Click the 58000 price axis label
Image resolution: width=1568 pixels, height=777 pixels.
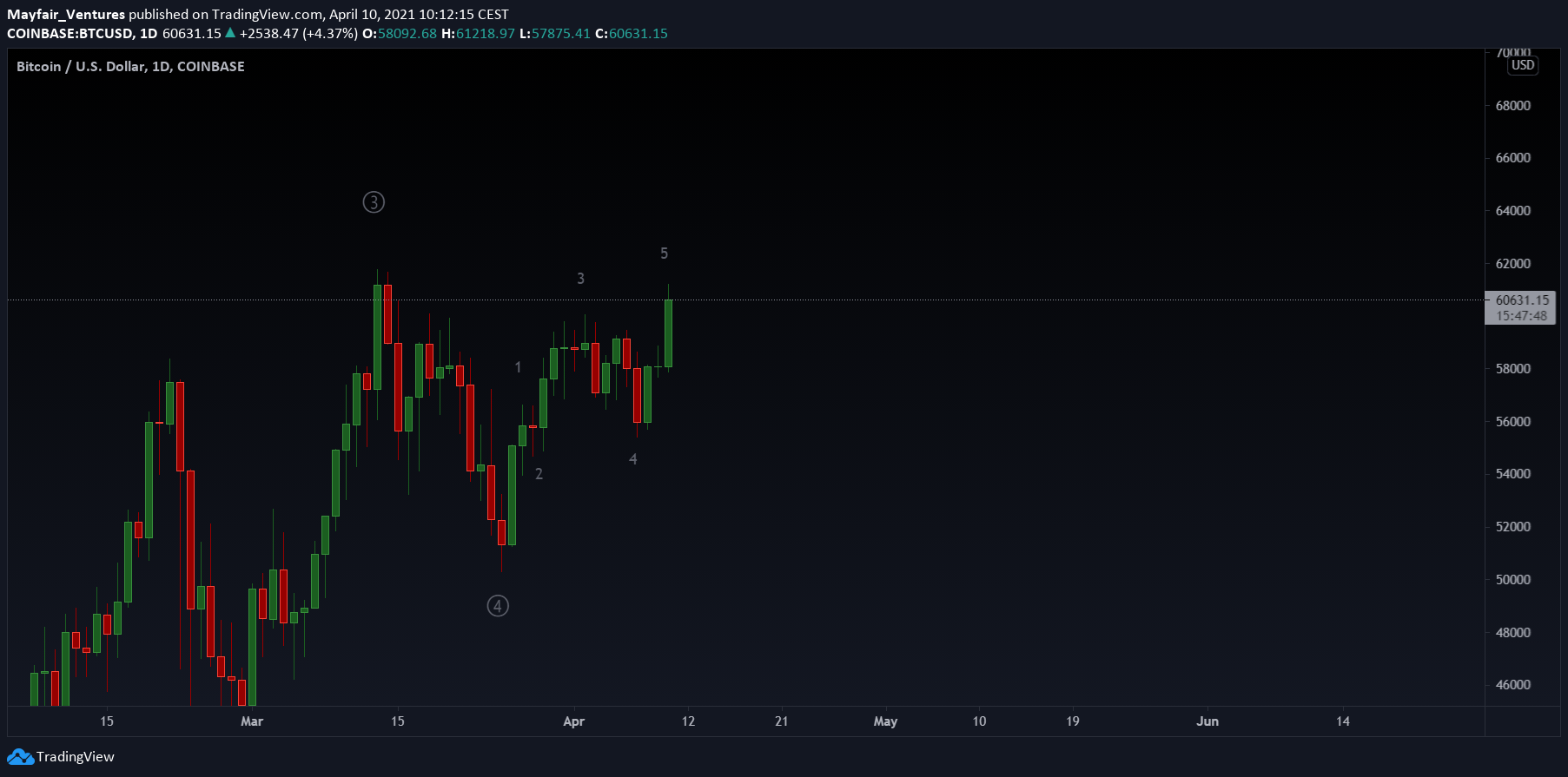pyautogui.click(x=1513, y=369)
